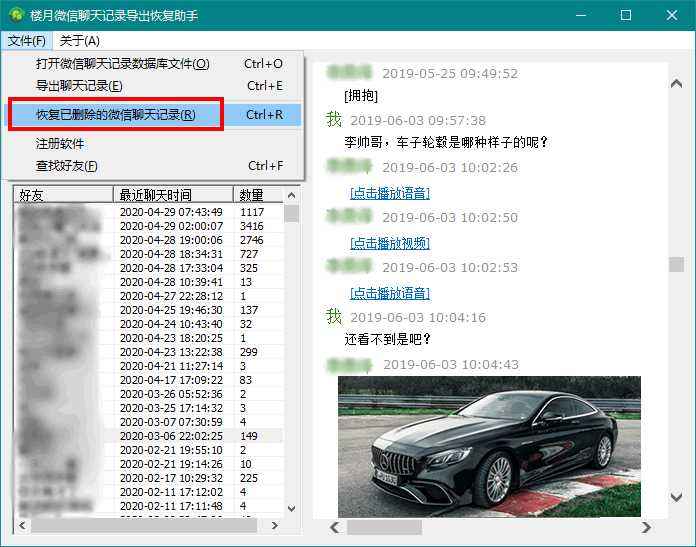Select row dated 2020-04-29 07:43:49

[x=149, y=212]
